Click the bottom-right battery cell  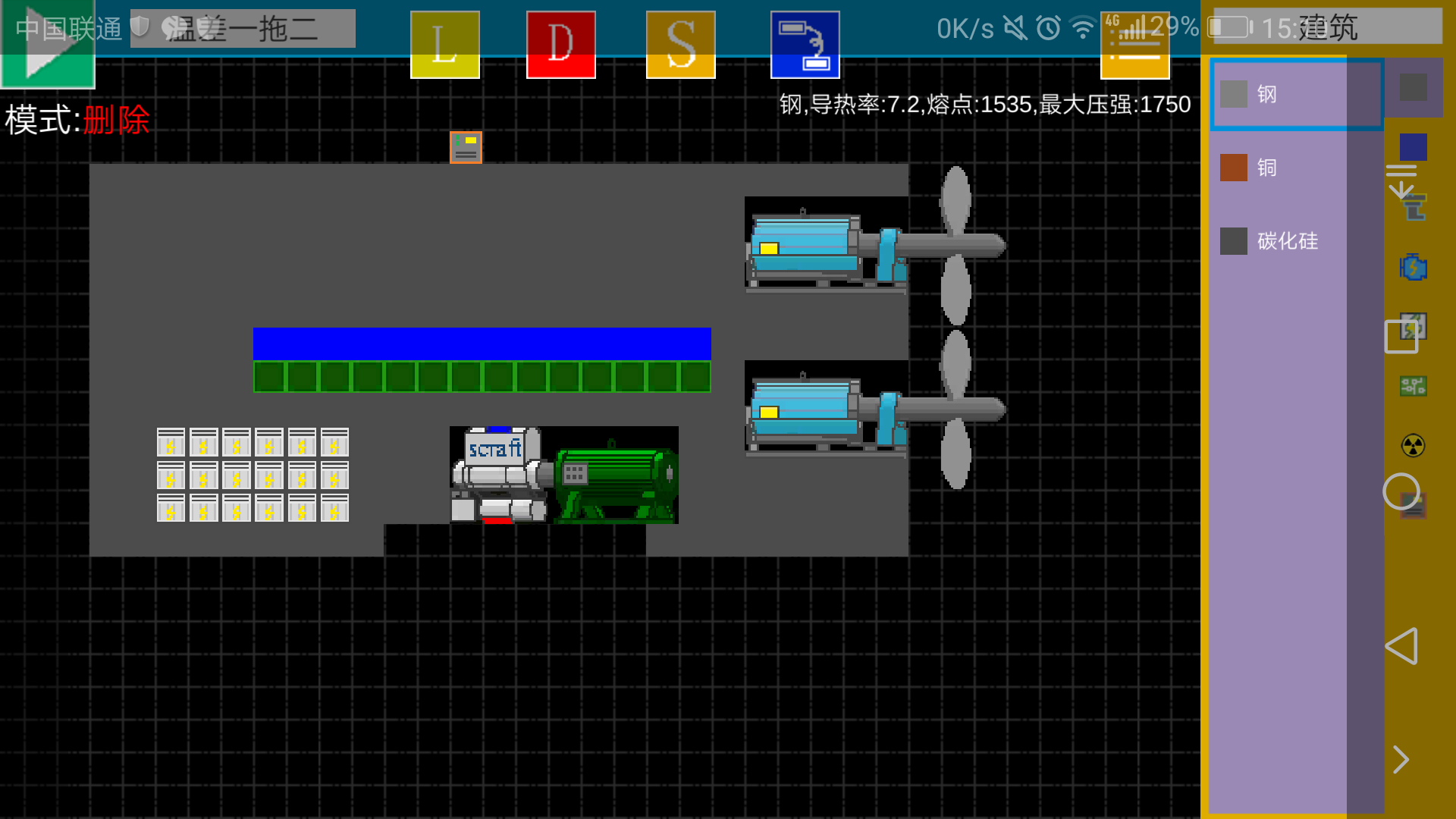(334, 508)
